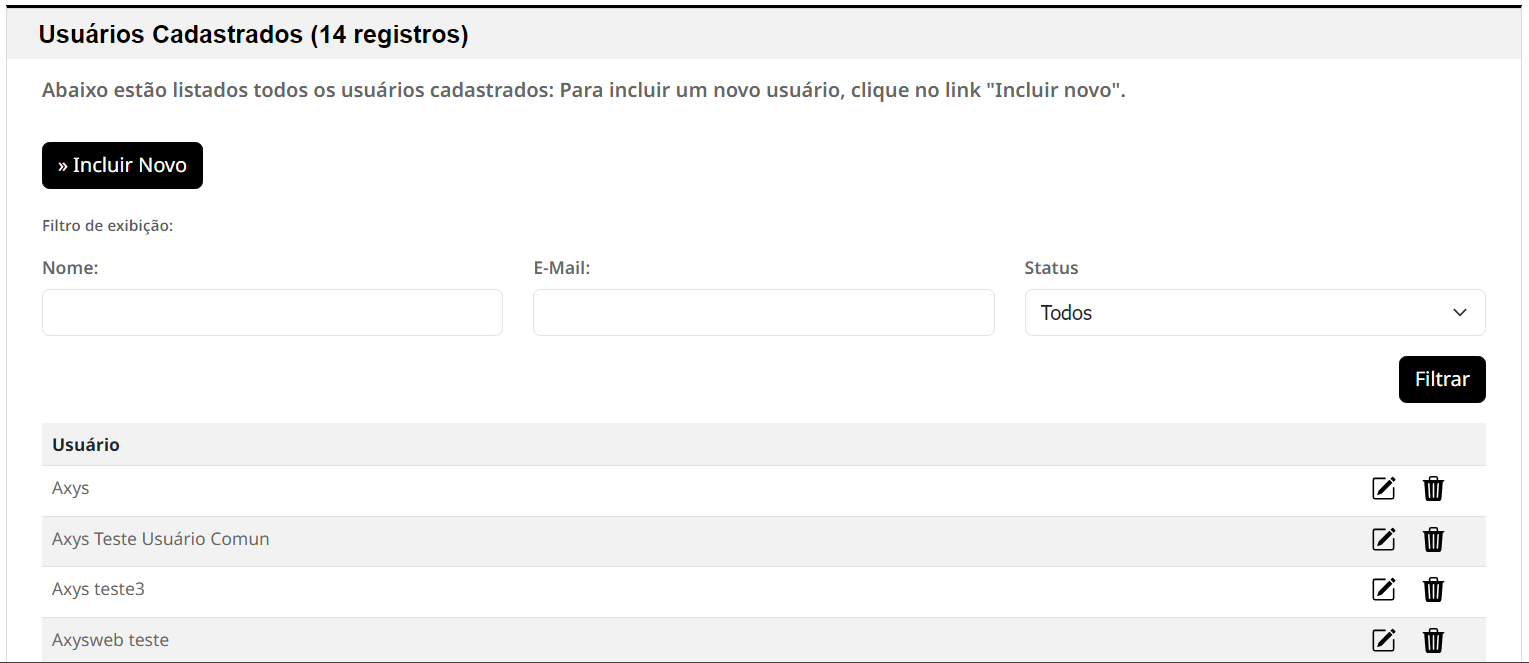Open the Status dropdown
The image size is (1529, 663).
tap(1255, 313)
